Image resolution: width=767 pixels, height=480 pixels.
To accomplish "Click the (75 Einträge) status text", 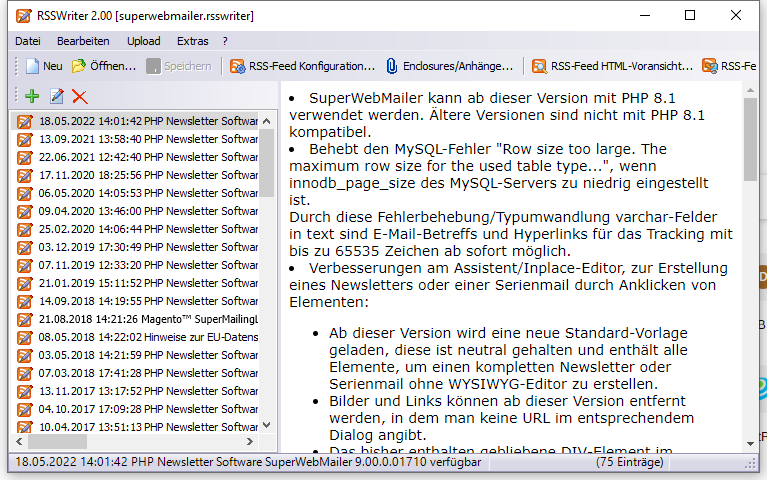I will click(630, 462).
